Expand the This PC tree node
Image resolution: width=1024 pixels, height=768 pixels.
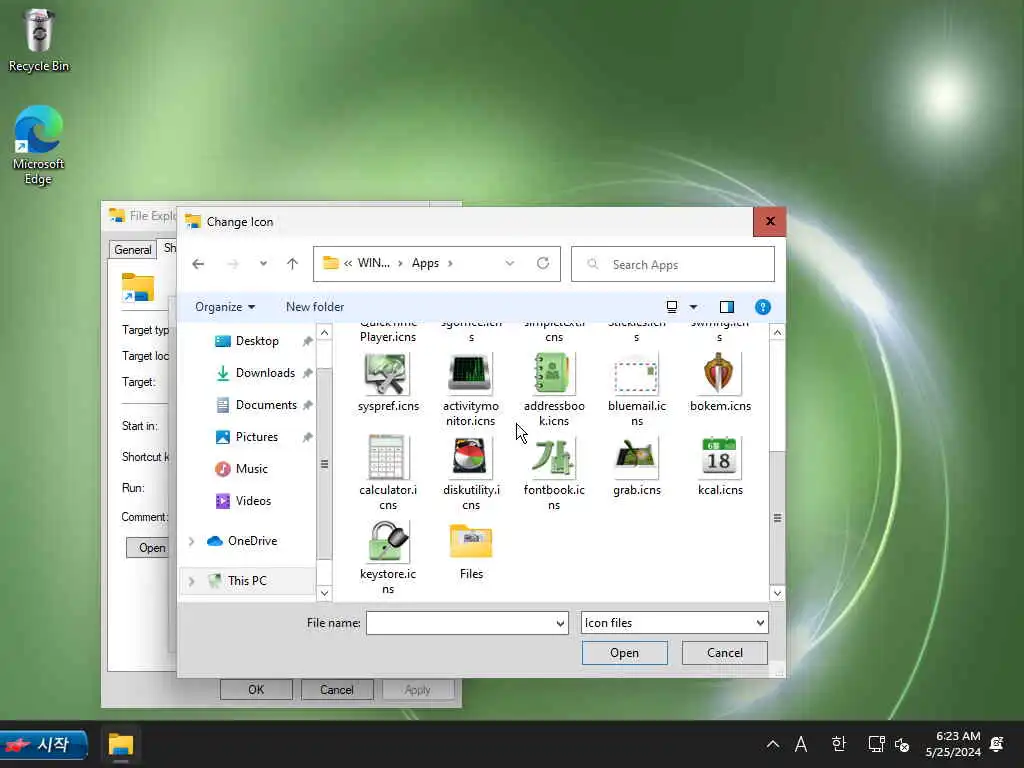[191, 581]
